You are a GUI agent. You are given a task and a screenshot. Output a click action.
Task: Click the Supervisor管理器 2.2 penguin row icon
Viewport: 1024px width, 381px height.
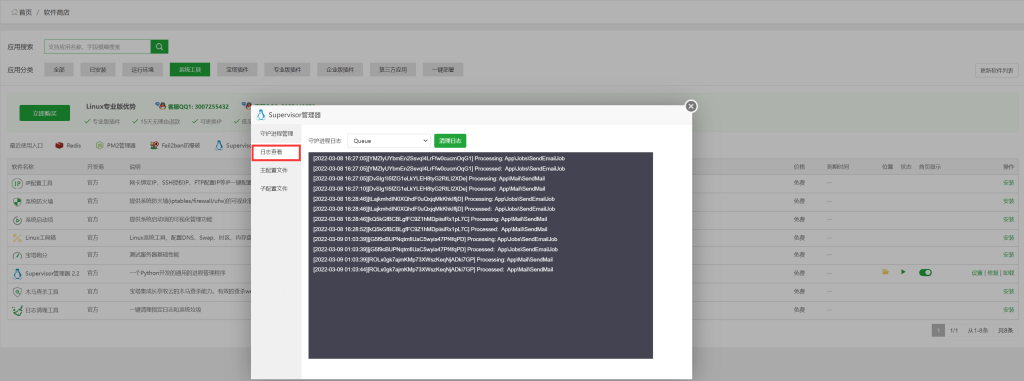(17, 273)
